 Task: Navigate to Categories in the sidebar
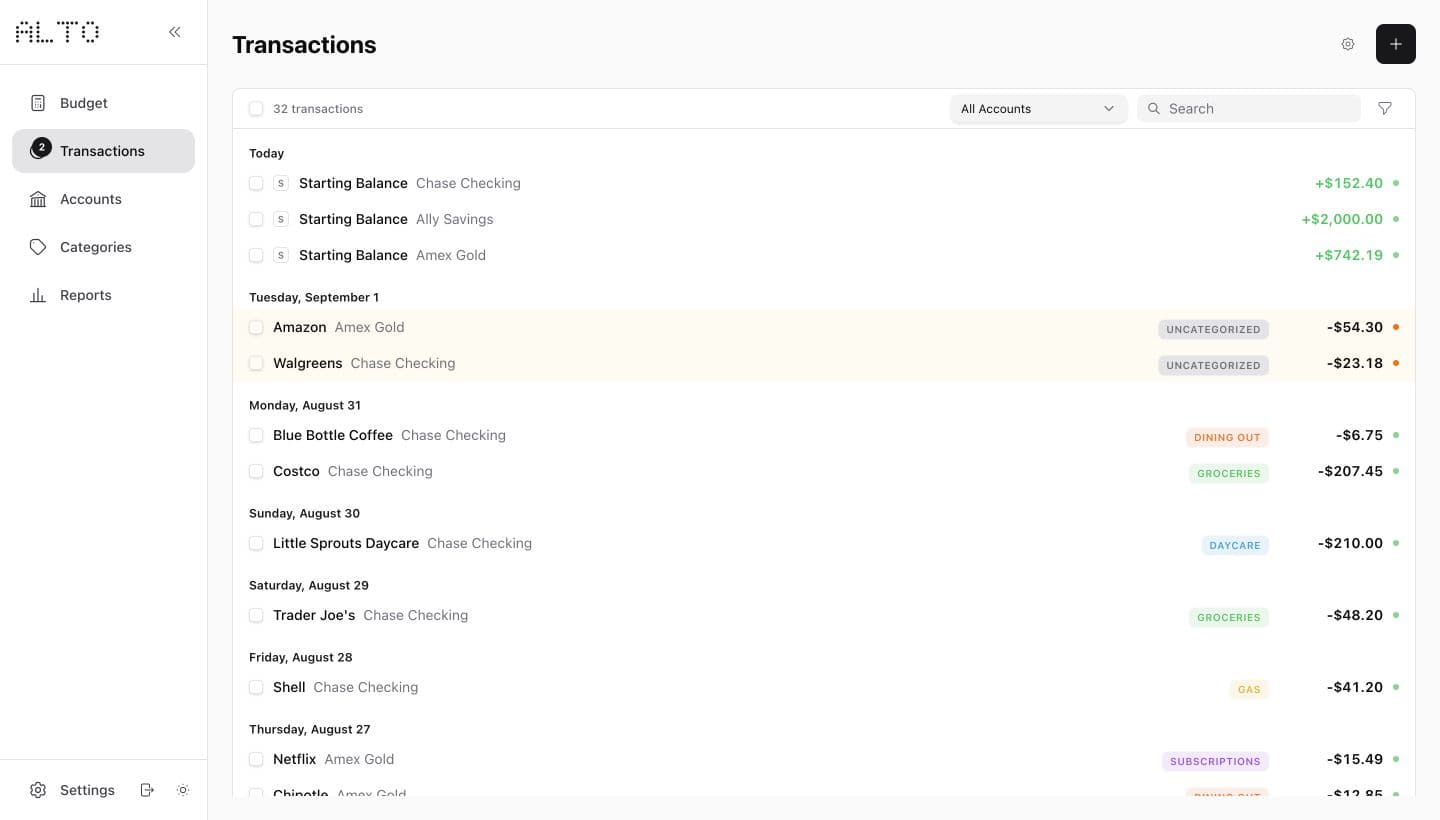coord(103,247)
